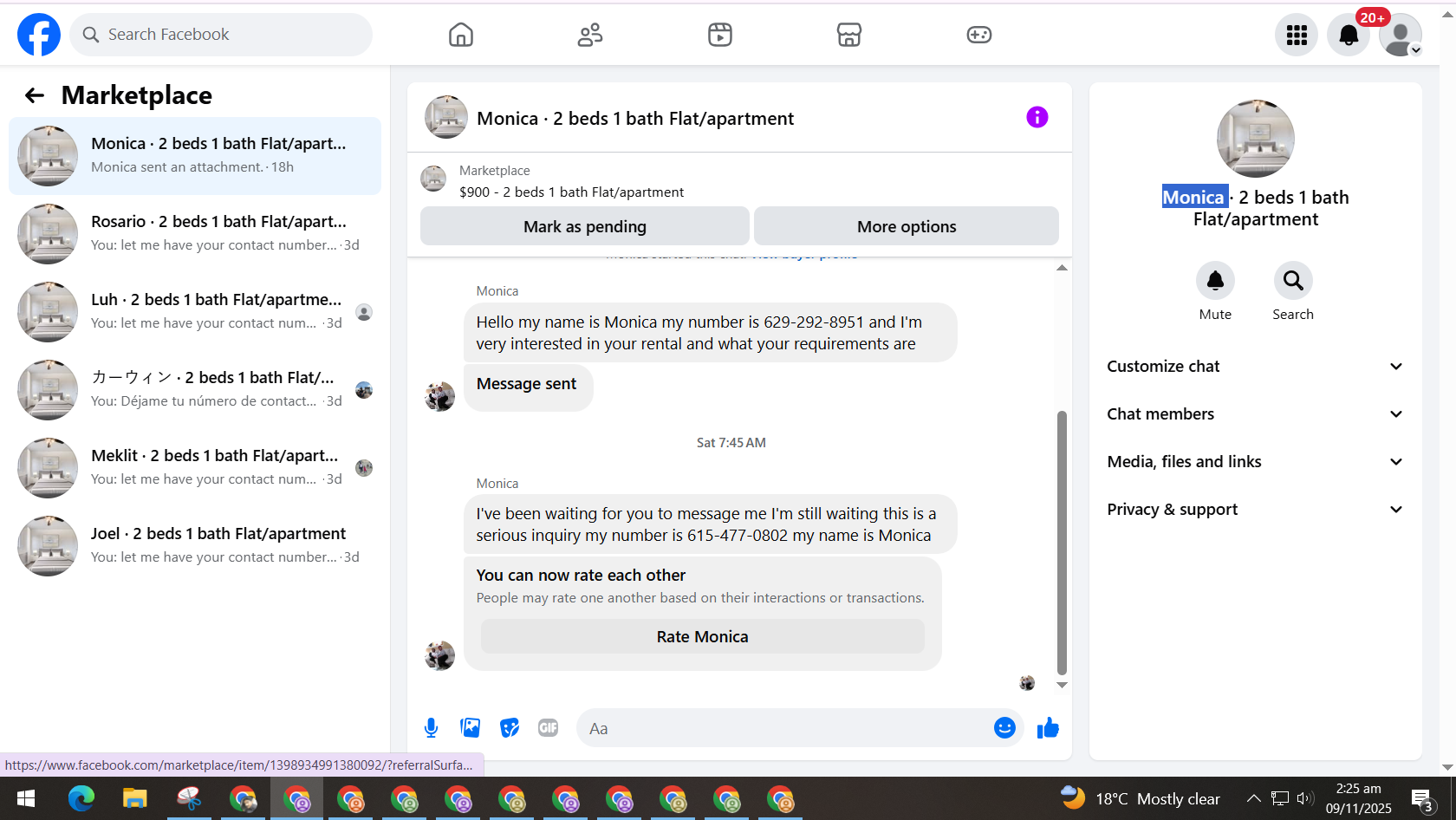Open File Explorer from taskbar
This screenshot has height=820, width=1456.
pos(135,798)
